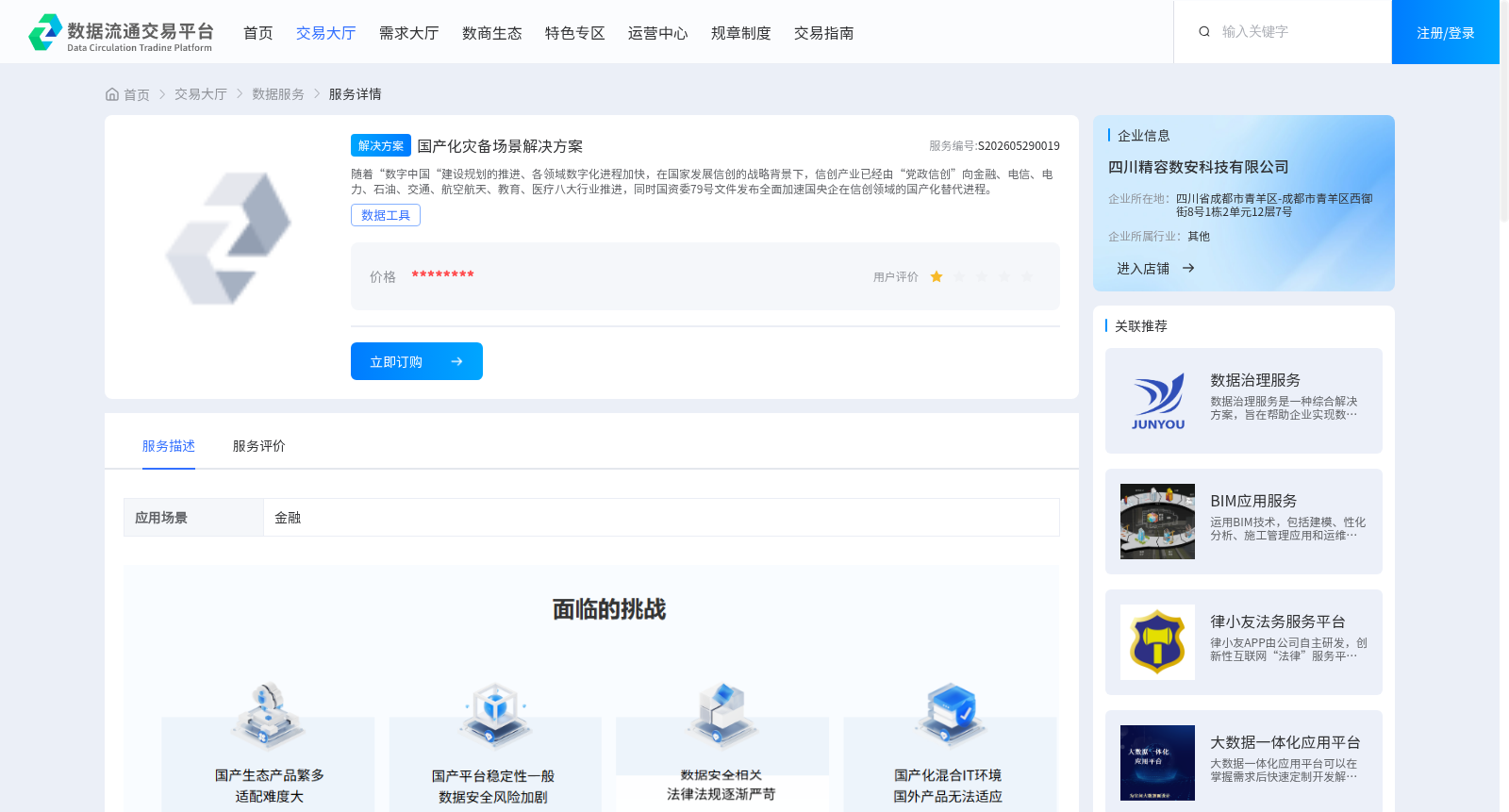Image resolution: width=1509 pixels, height=812 pixels.
Task: Open the 运营中心 nav menu
Action: tap(658, 33)
